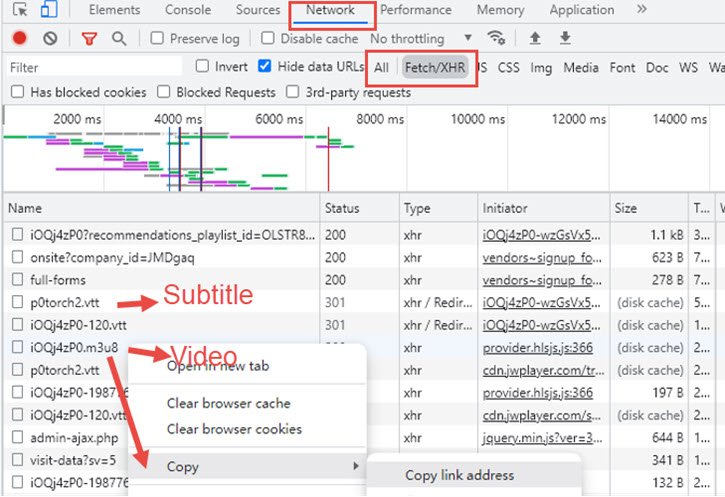The width and height of the screenshot is (725, 497).
Task: Select checkbox for admin-ajax.php request
Action: click(17, 437)
